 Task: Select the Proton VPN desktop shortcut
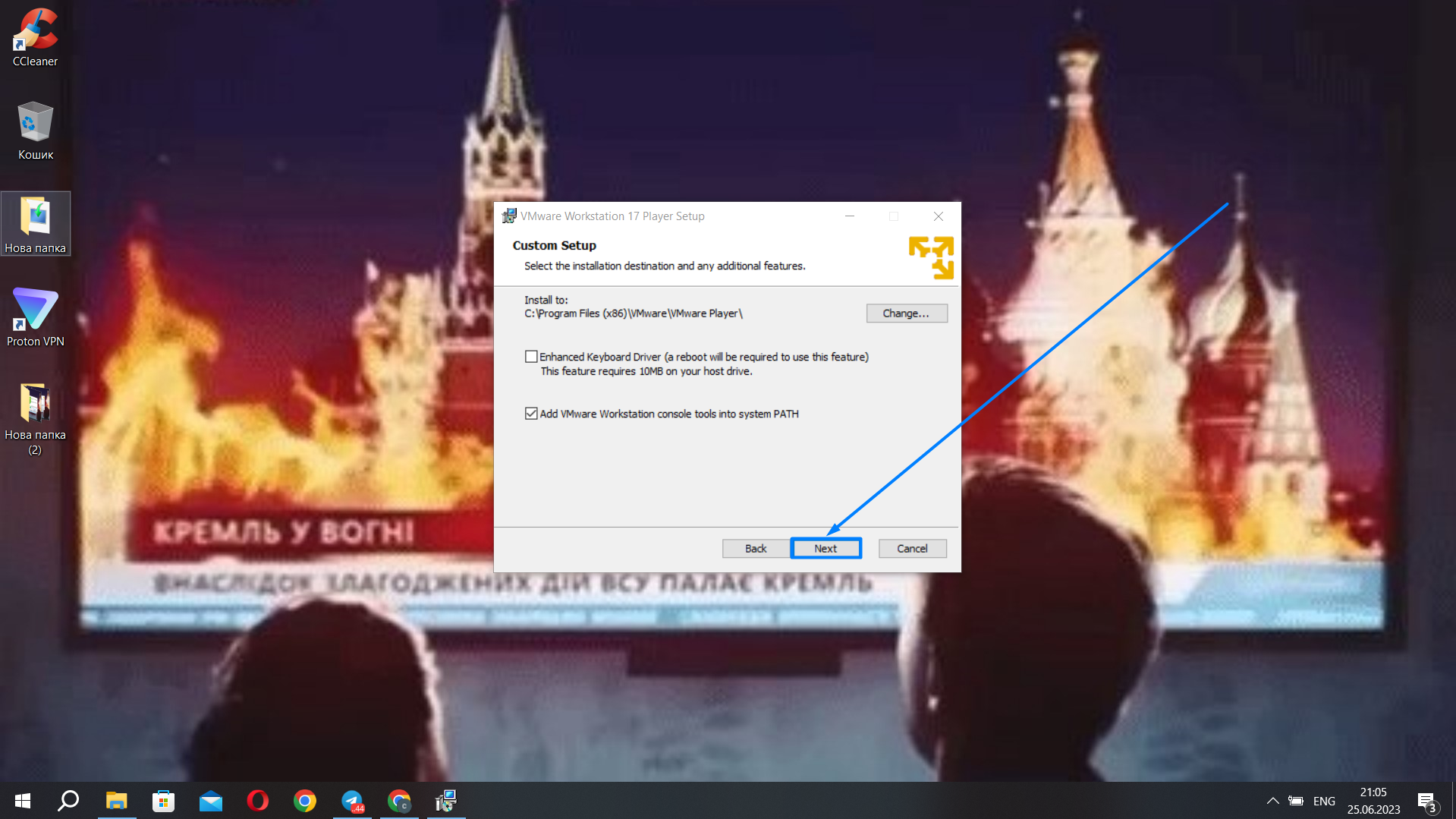point(35,317)
